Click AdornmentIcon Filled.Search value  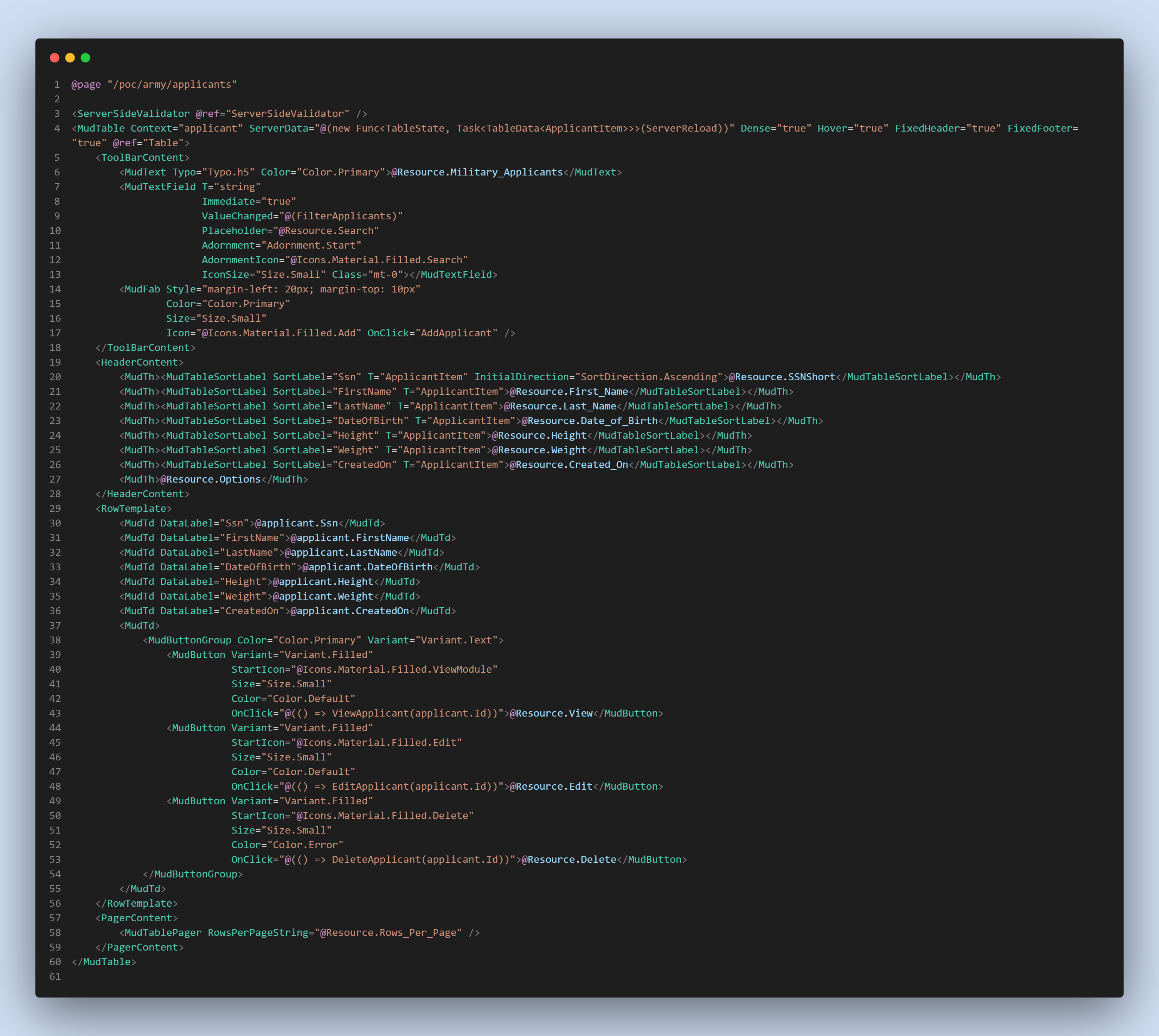tap(376, 259)
